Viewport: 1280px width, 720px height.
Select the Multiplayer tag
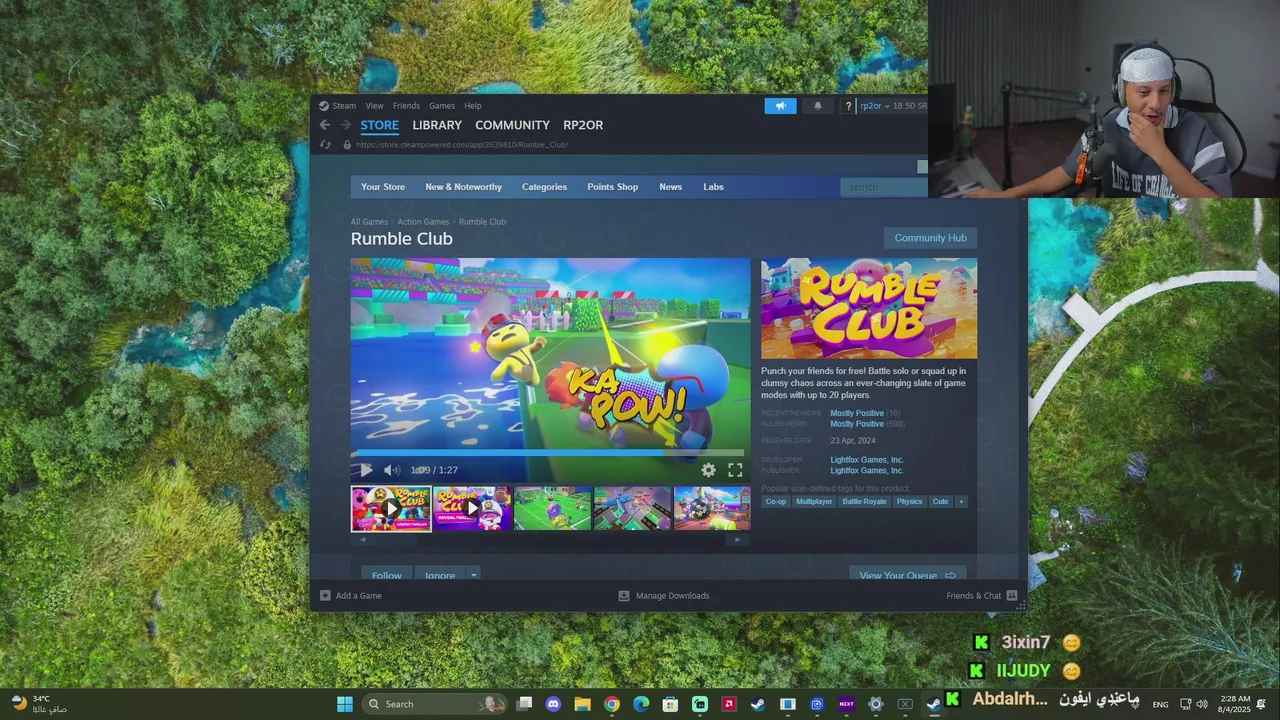point(814,502)
